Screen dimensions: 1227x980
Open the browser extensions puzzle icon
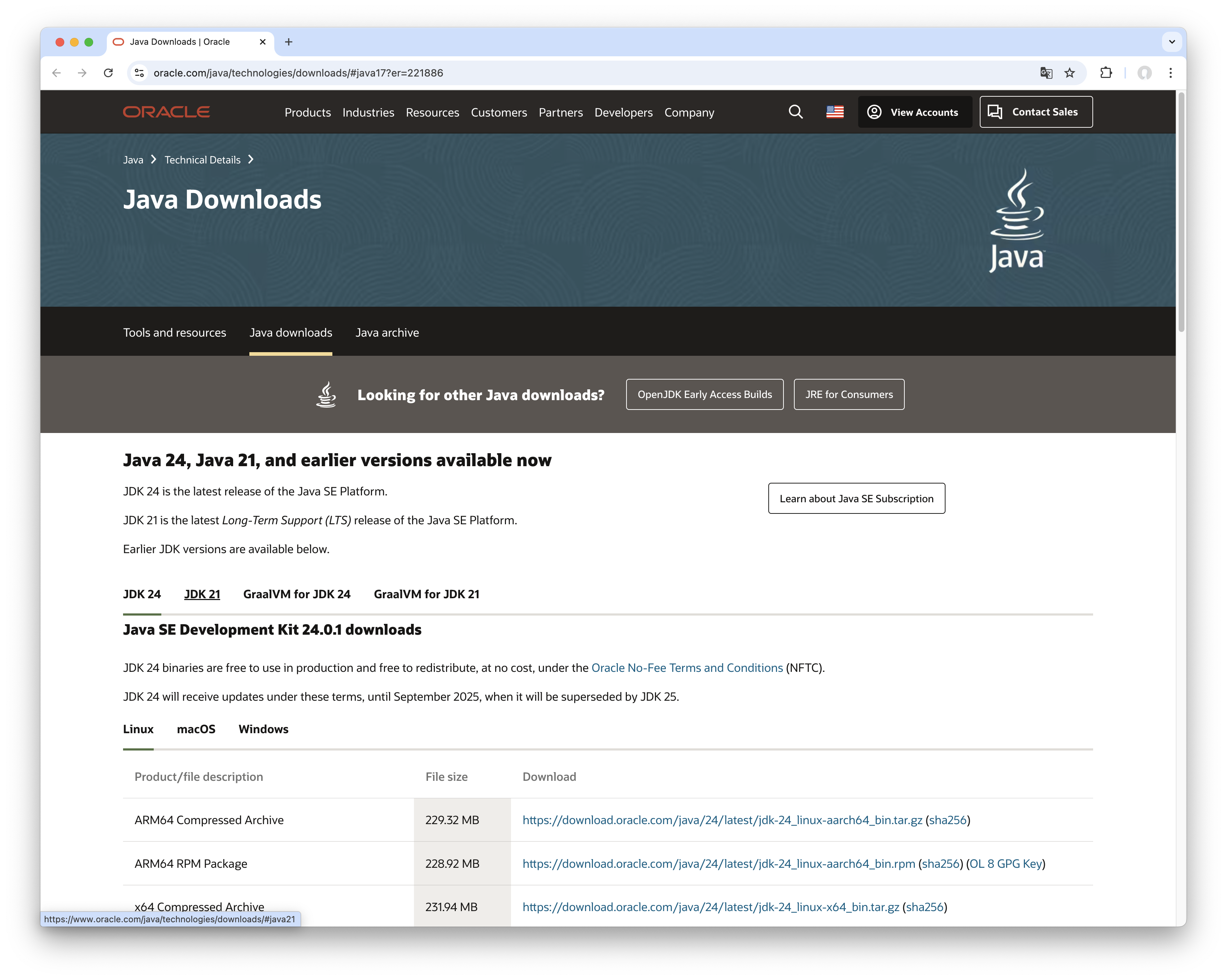pyautogui.click(x=1106, y=73)
